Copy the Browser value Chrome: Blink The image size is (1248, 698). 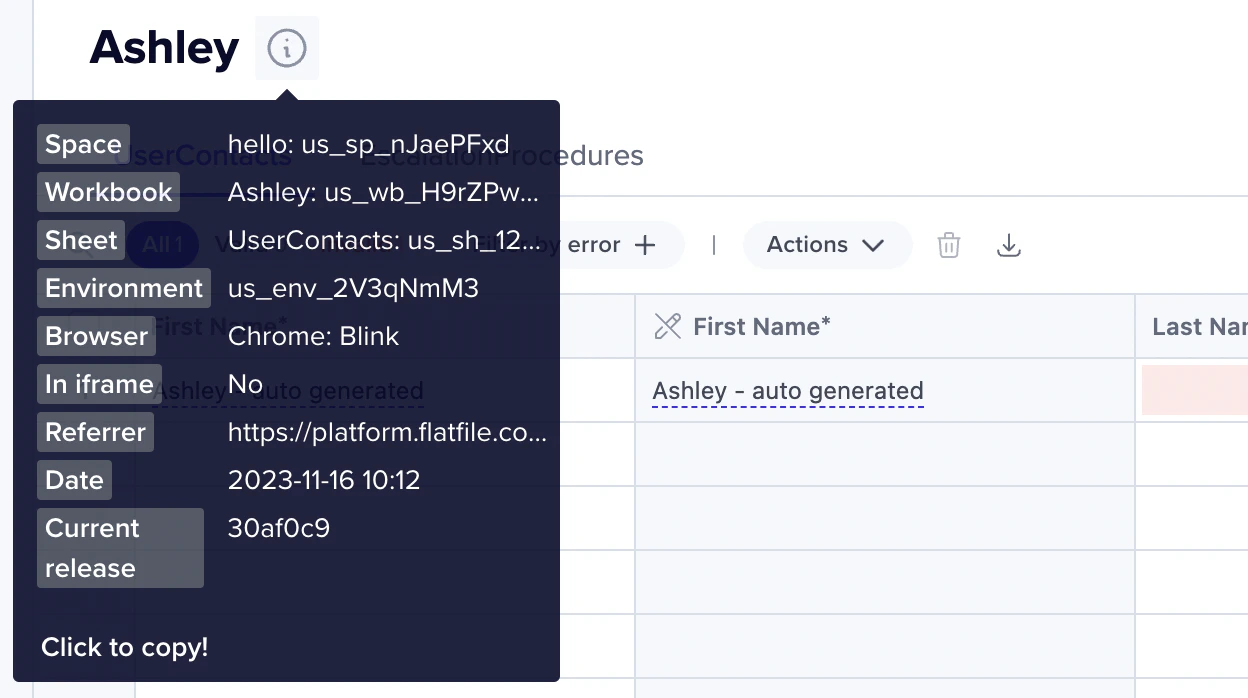(x=313, y=336)
